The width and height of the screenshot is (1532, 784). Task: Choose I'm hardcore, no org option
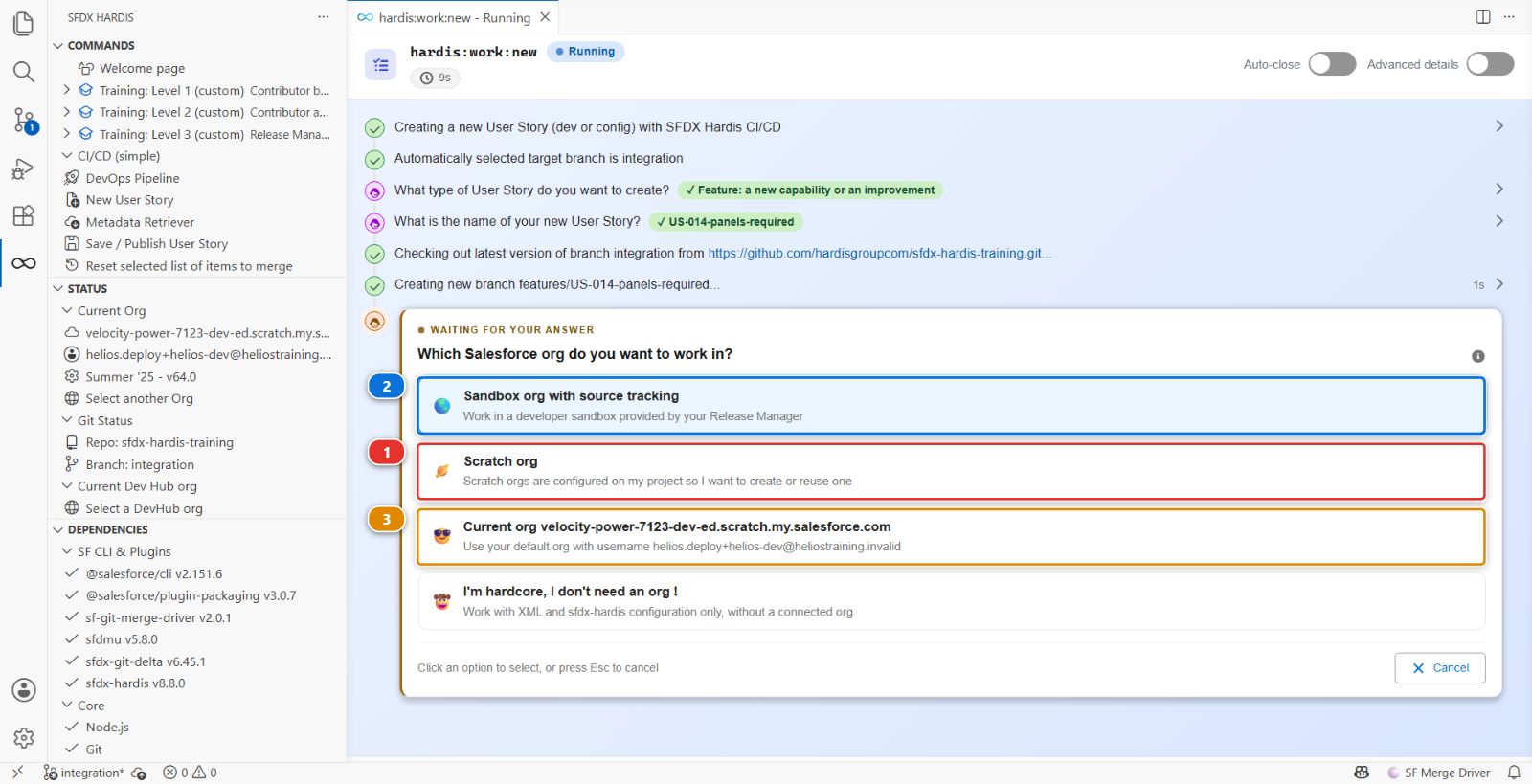[x=951, y=601]
